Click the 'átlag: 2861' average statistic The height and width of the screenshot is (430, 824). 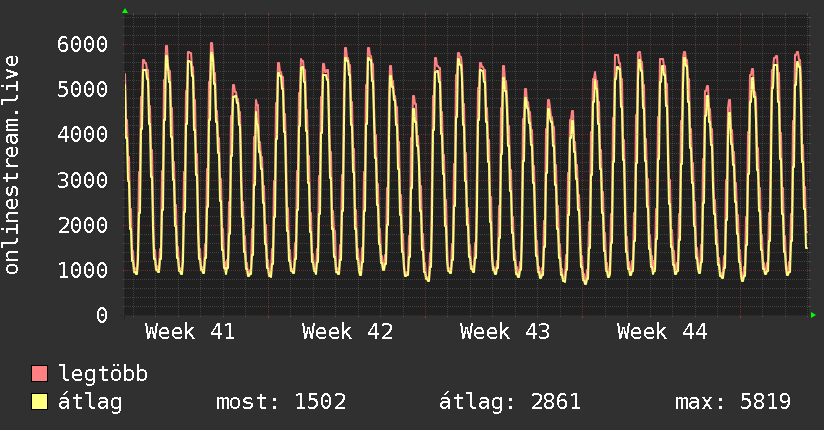(x=510, y=403)
